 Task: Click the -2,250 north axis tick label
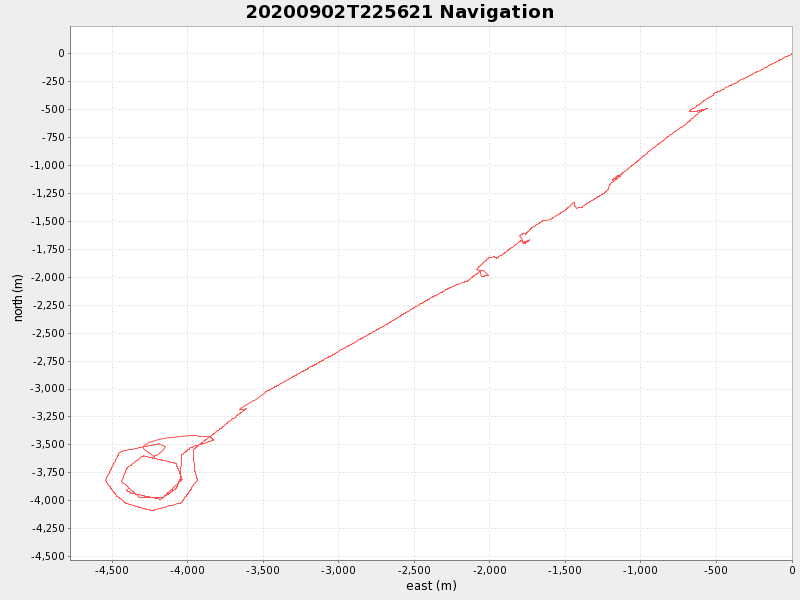point(46,305)
